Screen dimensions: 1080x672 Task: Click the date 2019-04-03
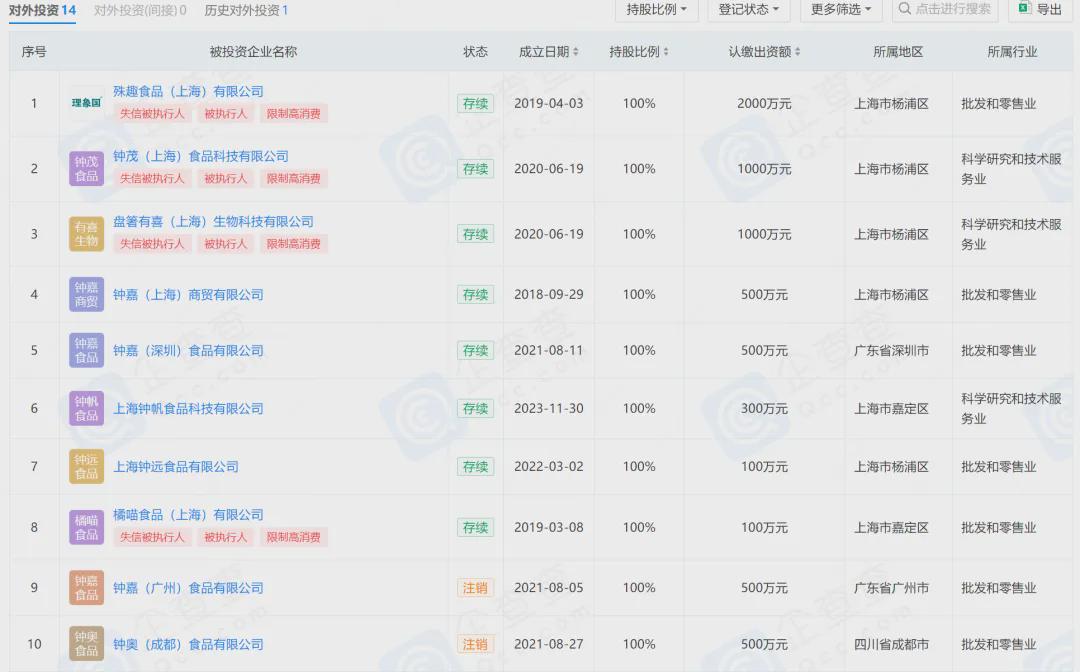coord(548,104)
